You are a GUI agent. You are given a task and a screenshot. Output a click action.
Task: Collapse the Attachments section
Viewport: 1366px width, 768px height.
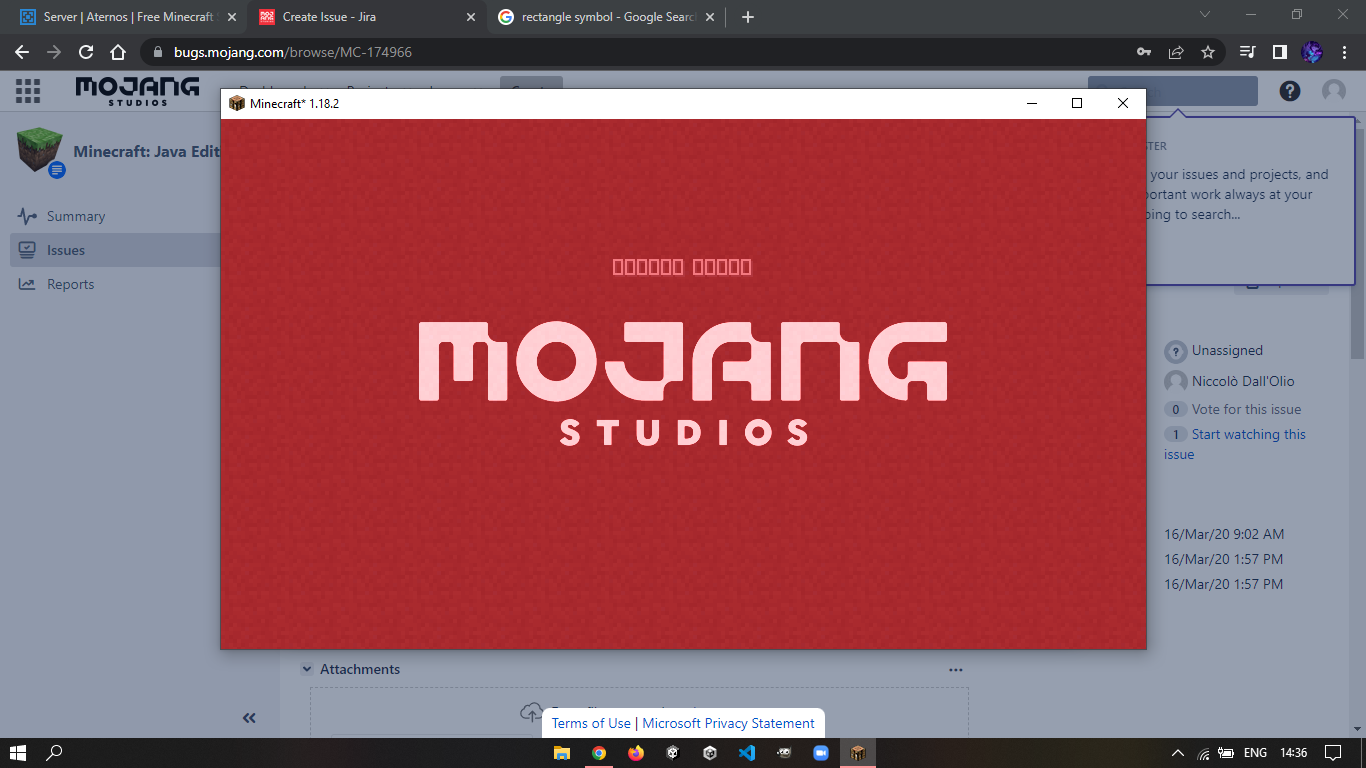pos(307,669)
